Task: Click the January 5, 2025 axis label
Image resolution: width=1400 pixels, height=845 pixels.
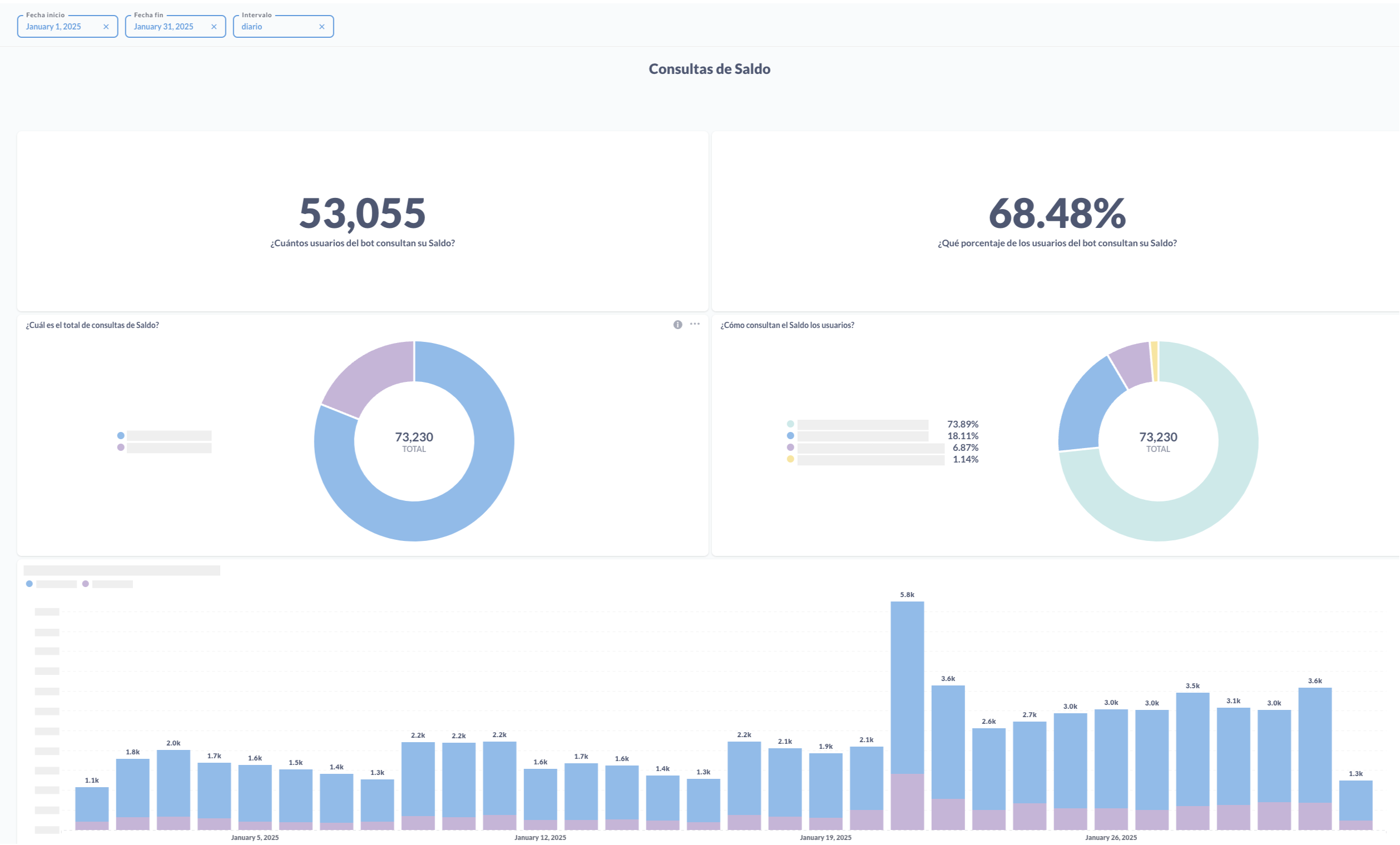Action: (x=255, y=838)
